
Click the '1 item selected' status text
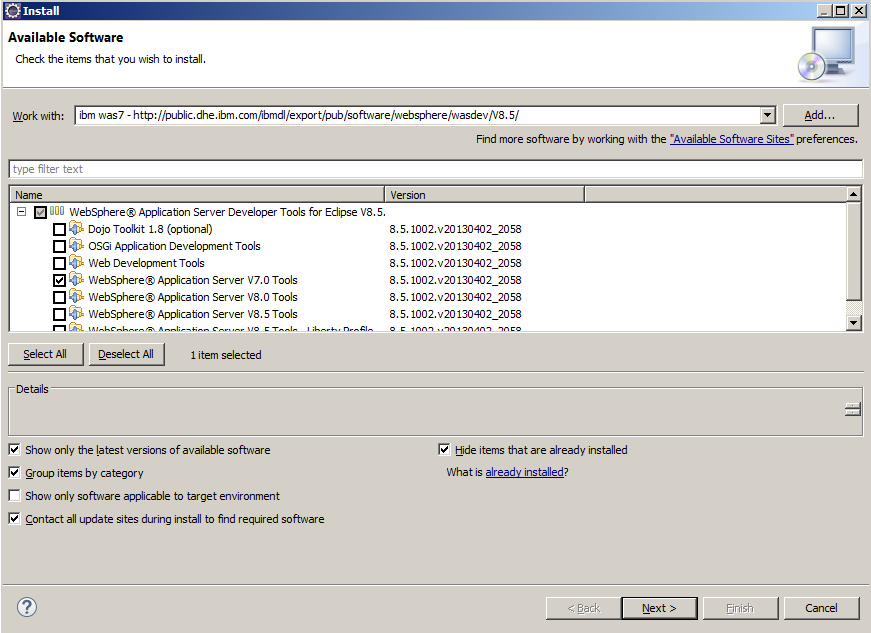(x=226, y=355)
